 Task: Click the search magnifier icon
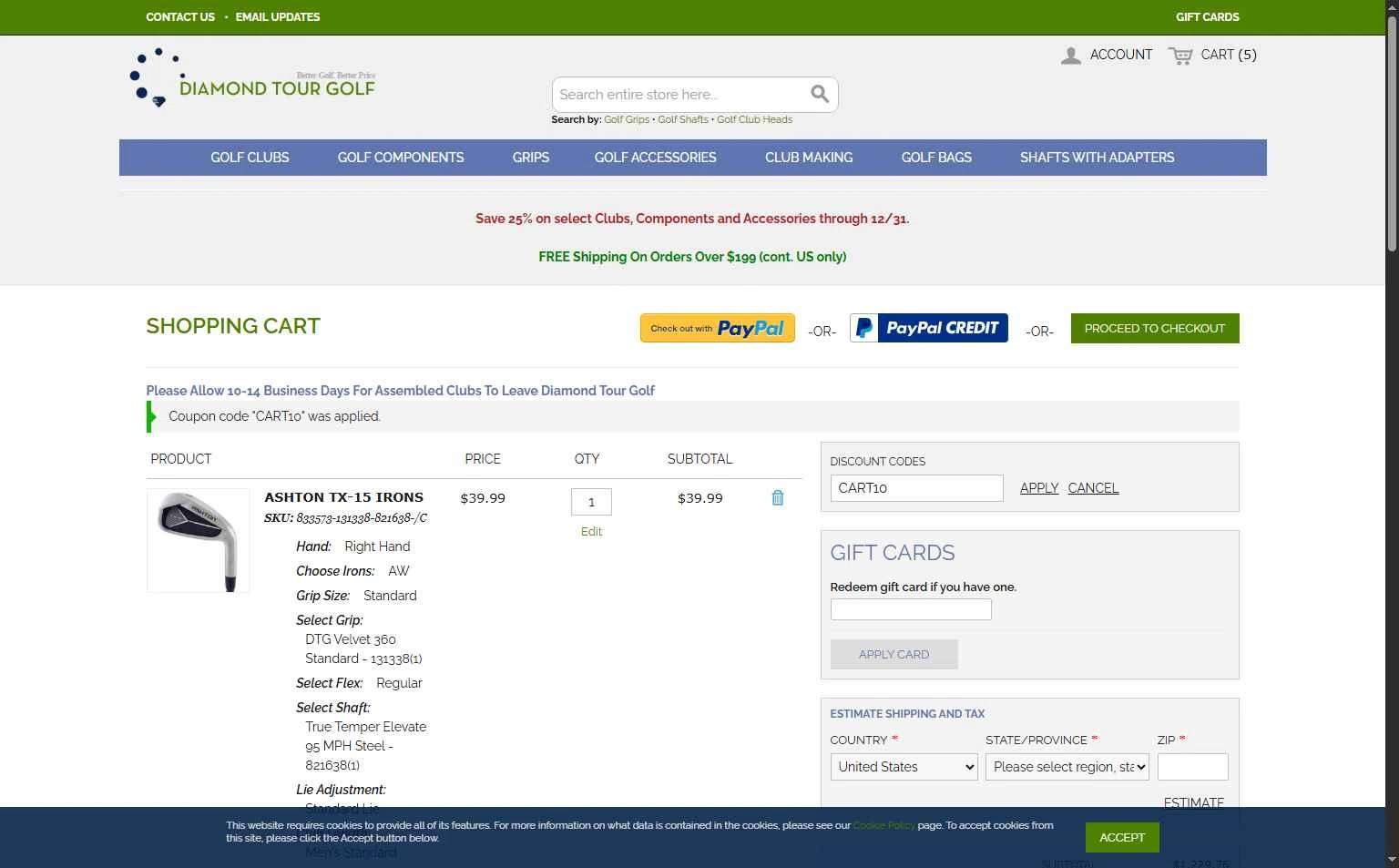(x=820, y=94)
